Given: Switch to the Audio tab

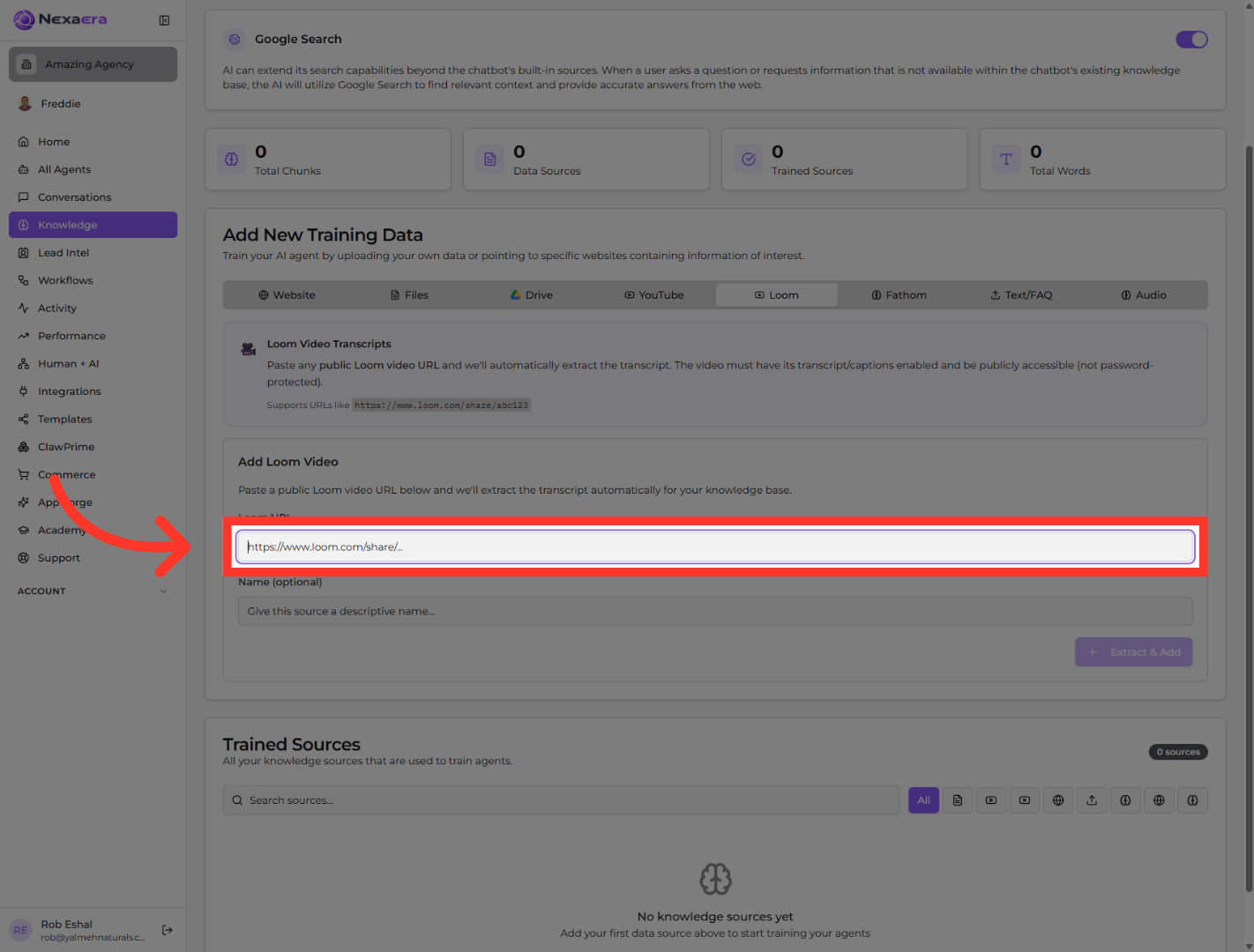Looking at the screenshot, I should tap(1144, 295).
